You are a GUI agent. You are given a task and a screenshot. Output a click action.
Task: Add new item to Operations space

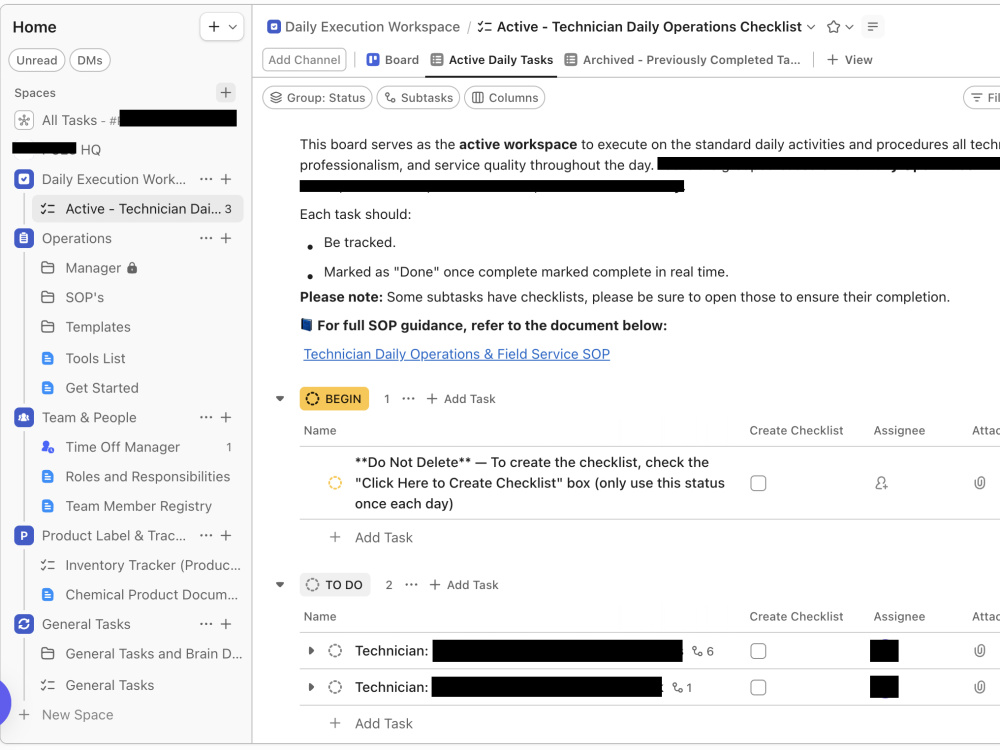click(x=226, y=238)
